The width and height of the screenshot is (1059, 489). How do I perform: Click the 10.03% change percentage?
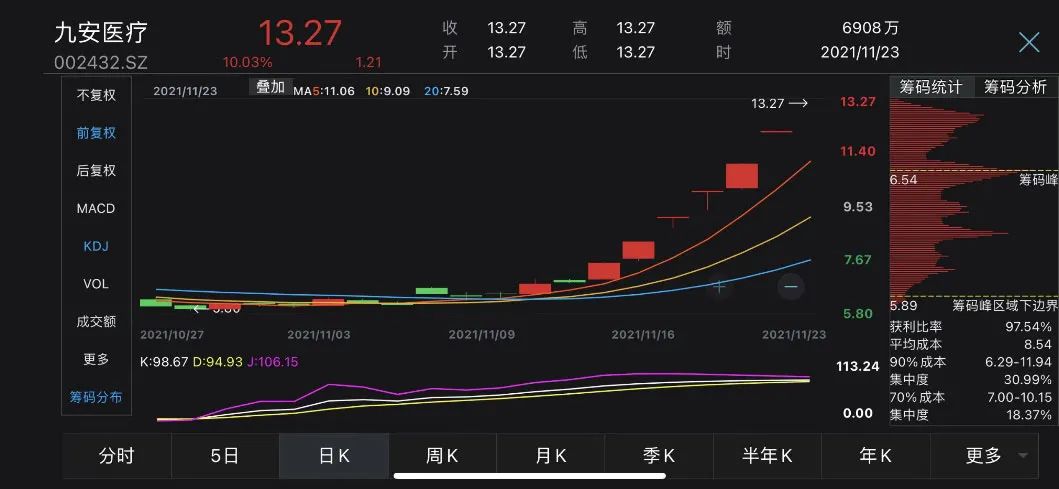248,63
